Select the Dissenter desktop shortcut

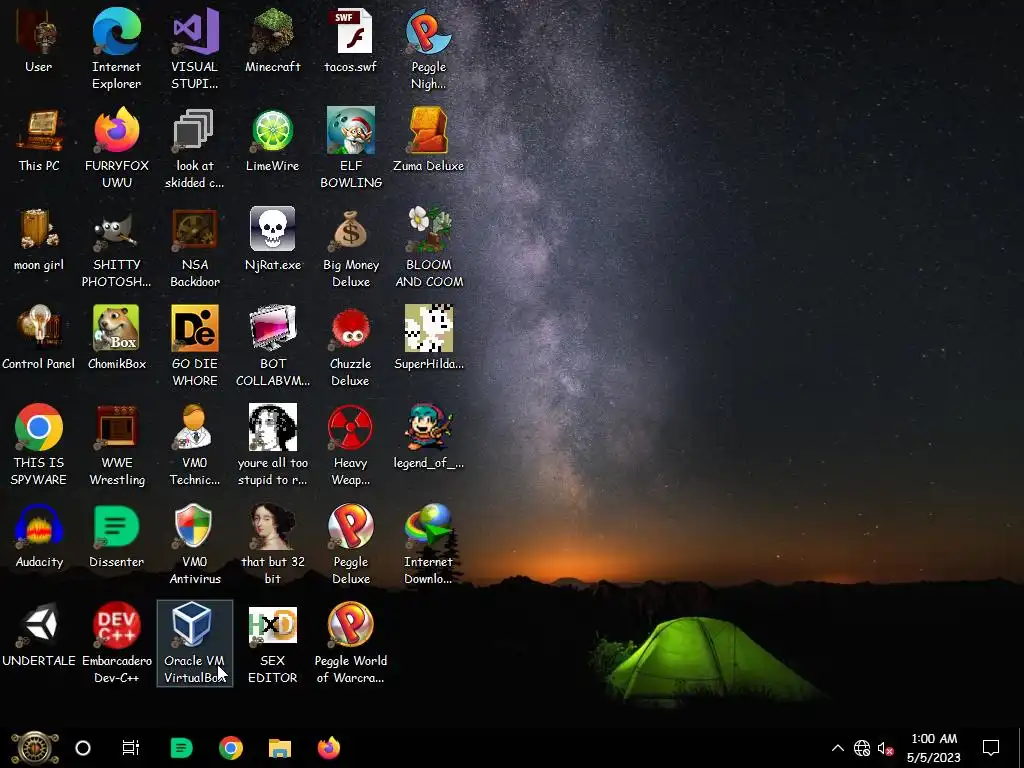(x=116, y=537)
